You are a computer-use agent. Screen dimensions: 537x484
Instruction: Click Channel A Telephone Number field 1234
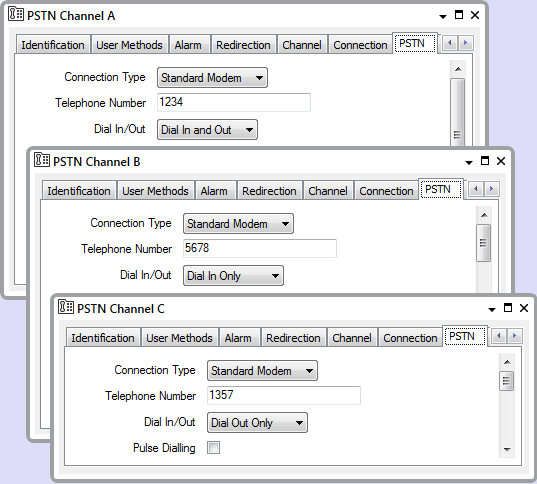(x=234, y=102)
